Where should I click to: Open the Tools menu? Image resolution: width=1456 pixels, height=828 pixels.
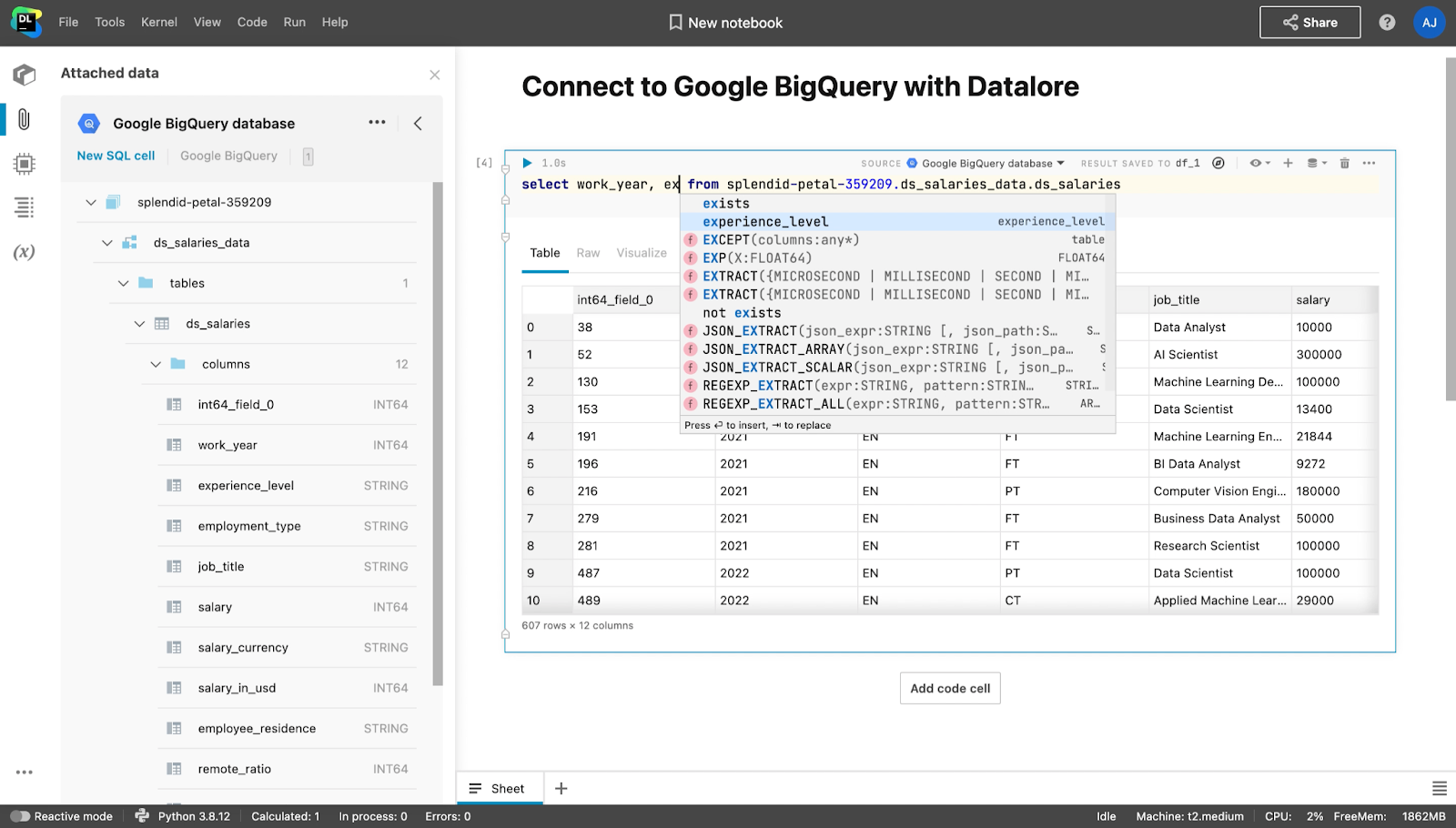[x=110, y=22]
